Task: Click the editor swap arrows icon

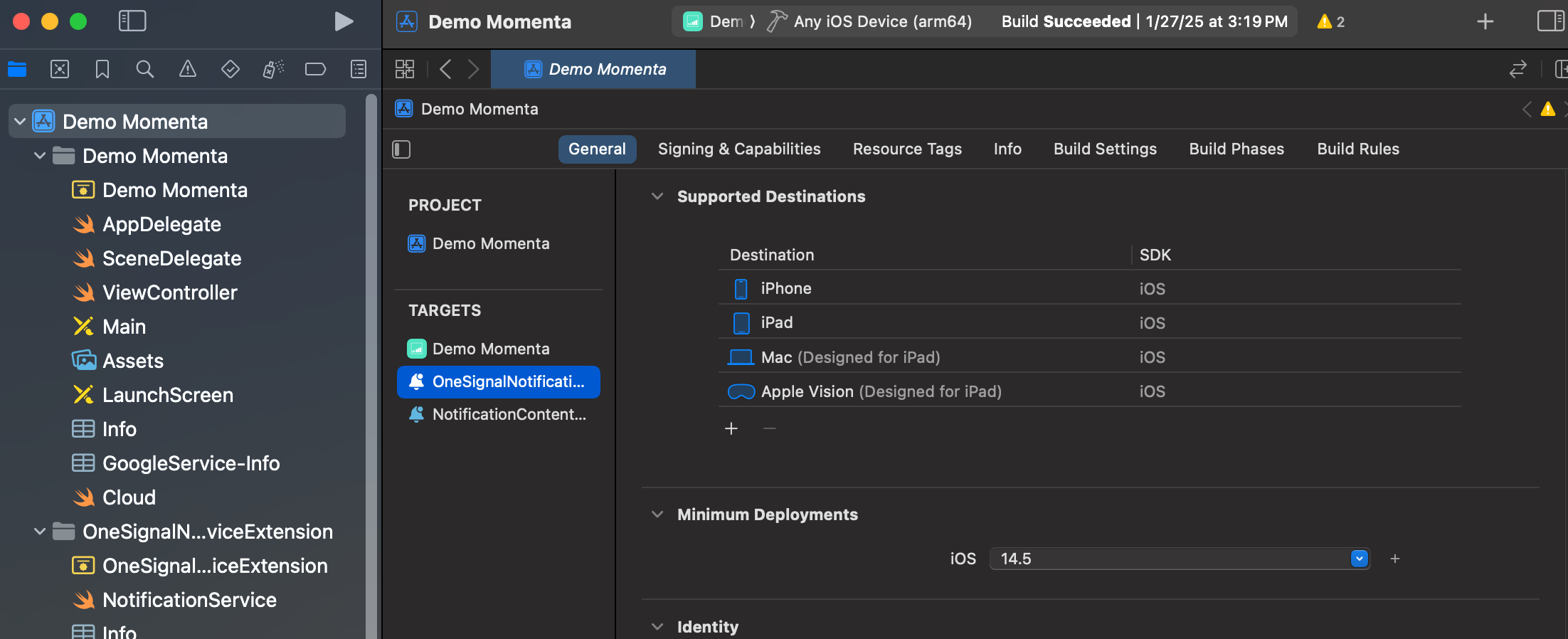Action: point(1517,69)
